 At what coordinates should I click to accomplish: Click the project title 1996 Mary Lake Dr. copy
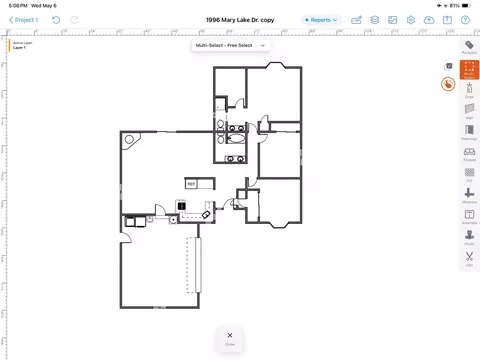[x=240, y=20]
